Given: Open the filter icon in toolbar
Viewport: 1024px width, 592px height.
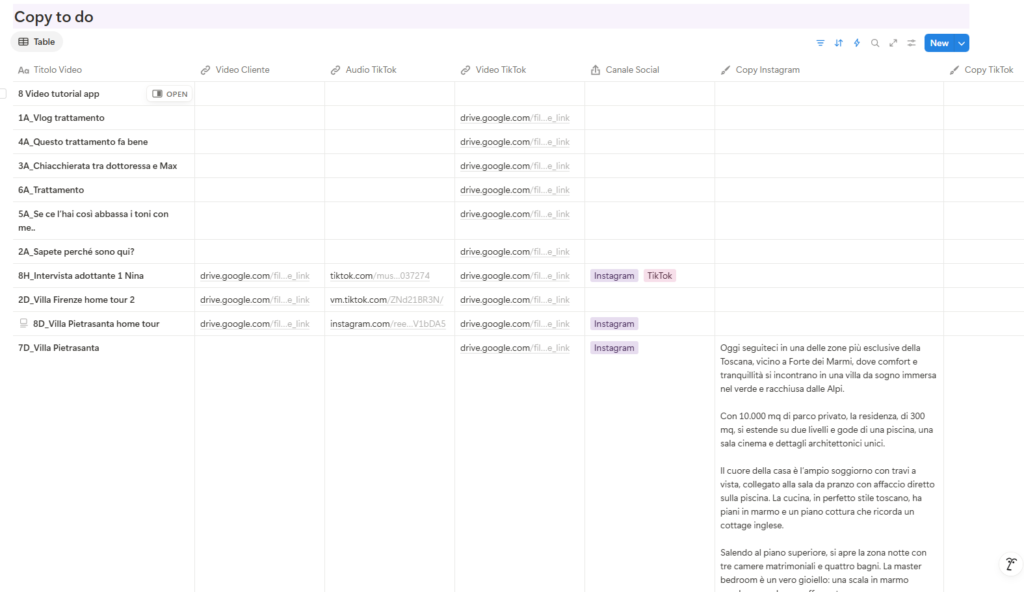Looking at the screenshot, I should click(x=820, y=43).
